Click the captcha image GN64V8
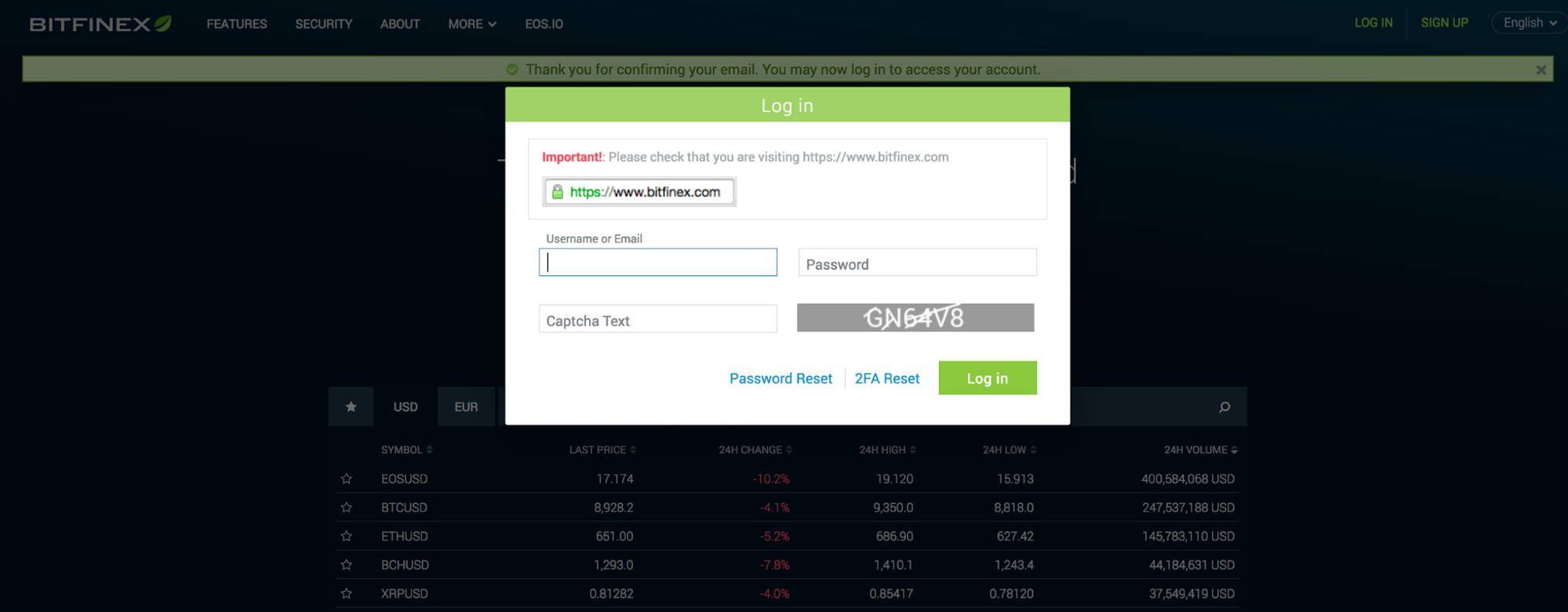Screen dimensions: 1568x612 pyautogui.click(x=915, y=318)
